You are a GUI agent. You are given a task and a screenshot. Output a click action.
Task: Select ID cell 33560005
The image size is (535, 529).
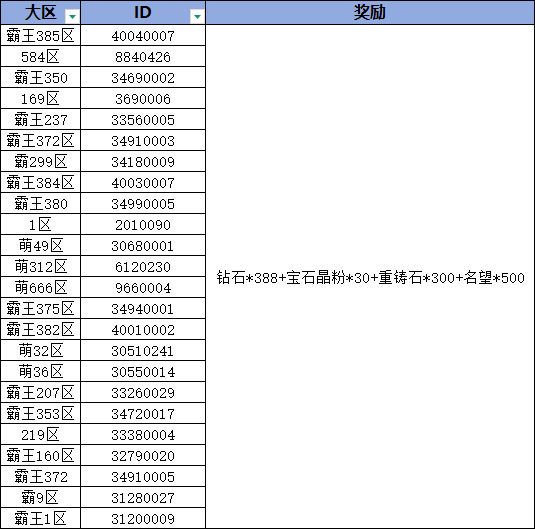pos(143,119)
